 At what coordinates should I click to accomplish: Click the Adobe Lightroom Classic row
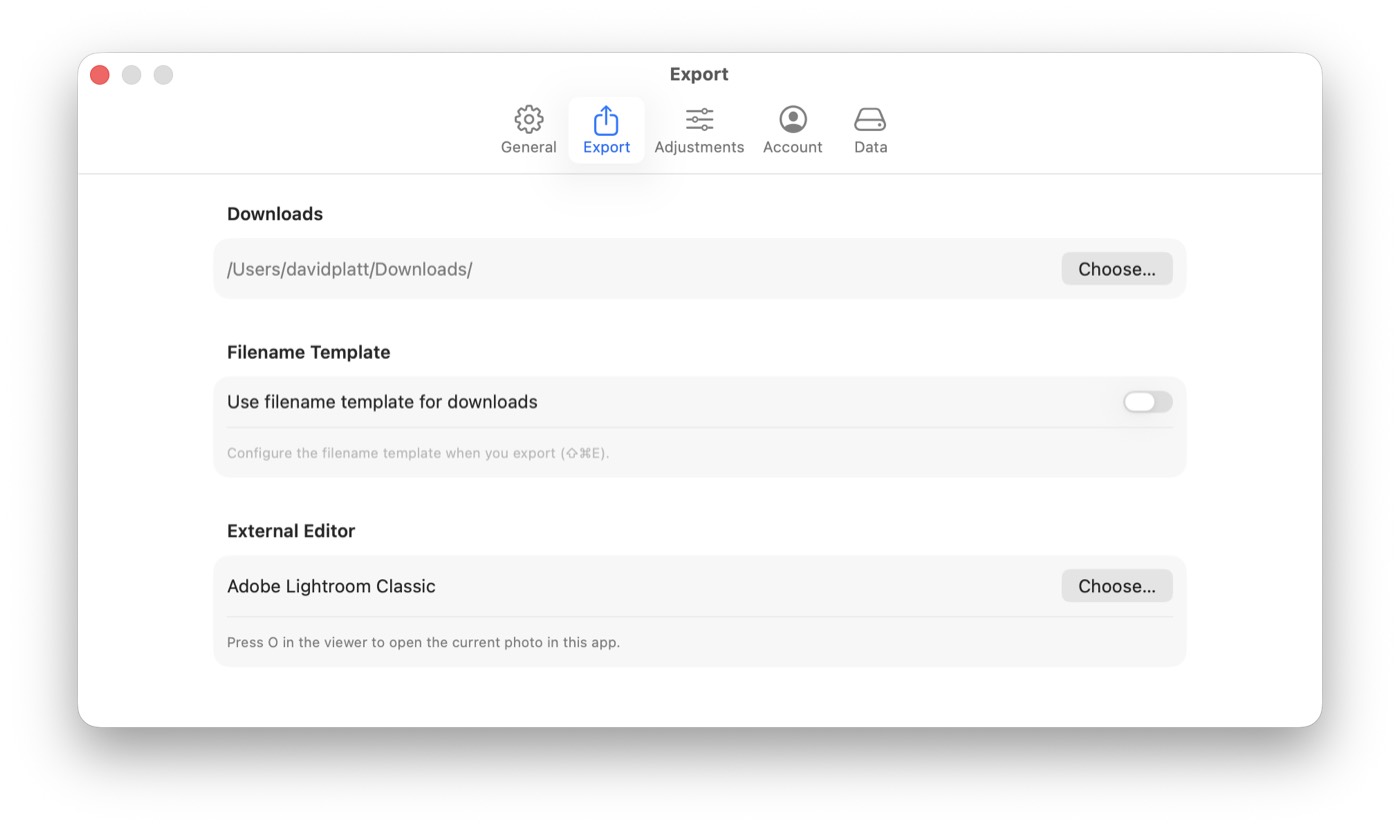tap(699, 586)
